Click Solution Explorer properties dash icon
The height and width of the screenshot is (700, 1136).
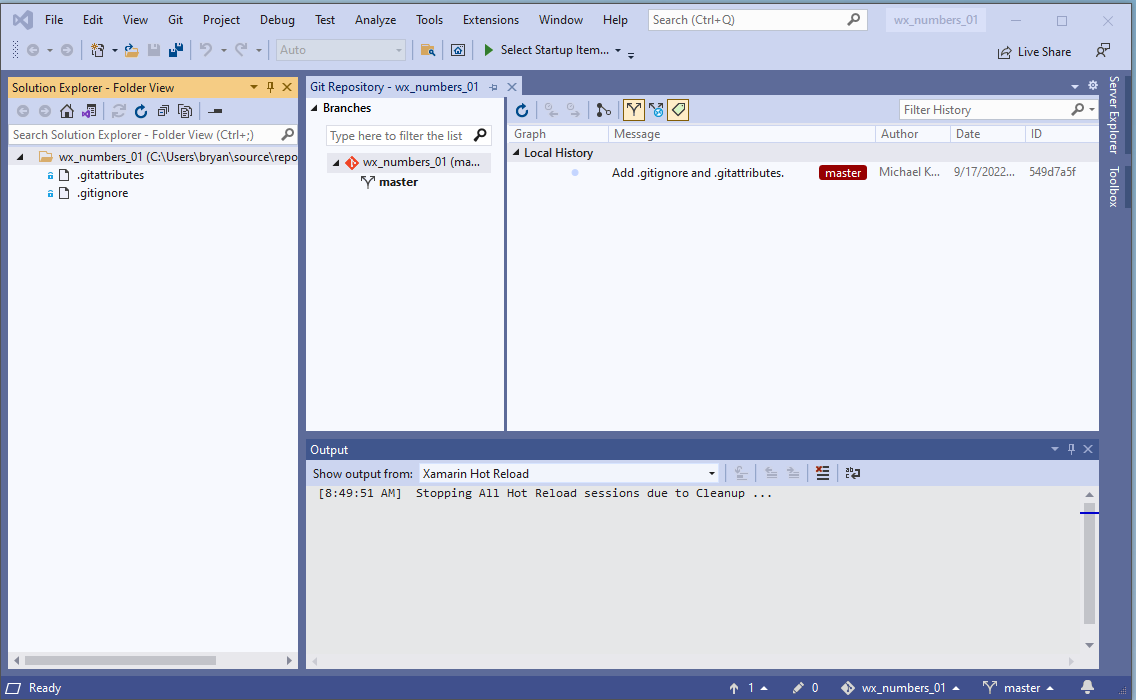click(x=215, y=111)
